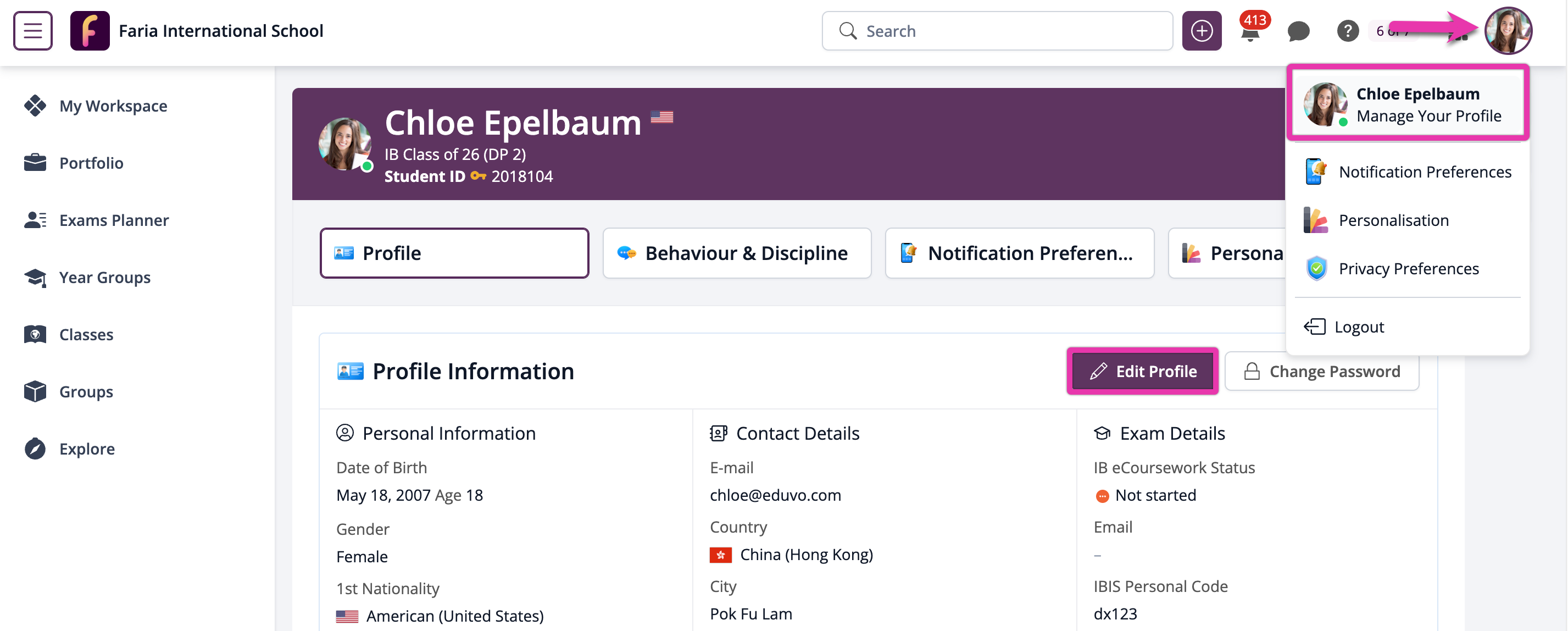Screen dimensions: 1568x631
Task: Open Exams Planner in sidebar
Action: [113, 220]
